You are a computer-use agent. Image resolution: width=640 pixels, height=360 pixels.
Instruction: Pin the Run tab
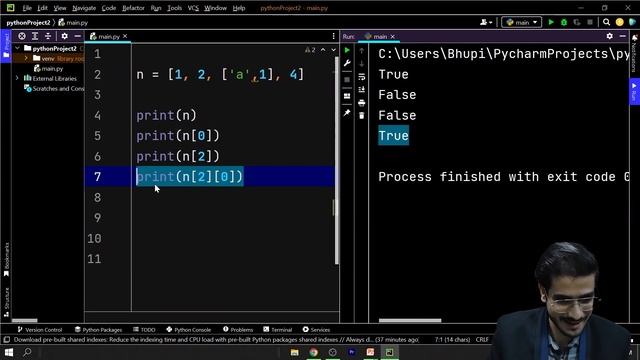tap(347, 113)
